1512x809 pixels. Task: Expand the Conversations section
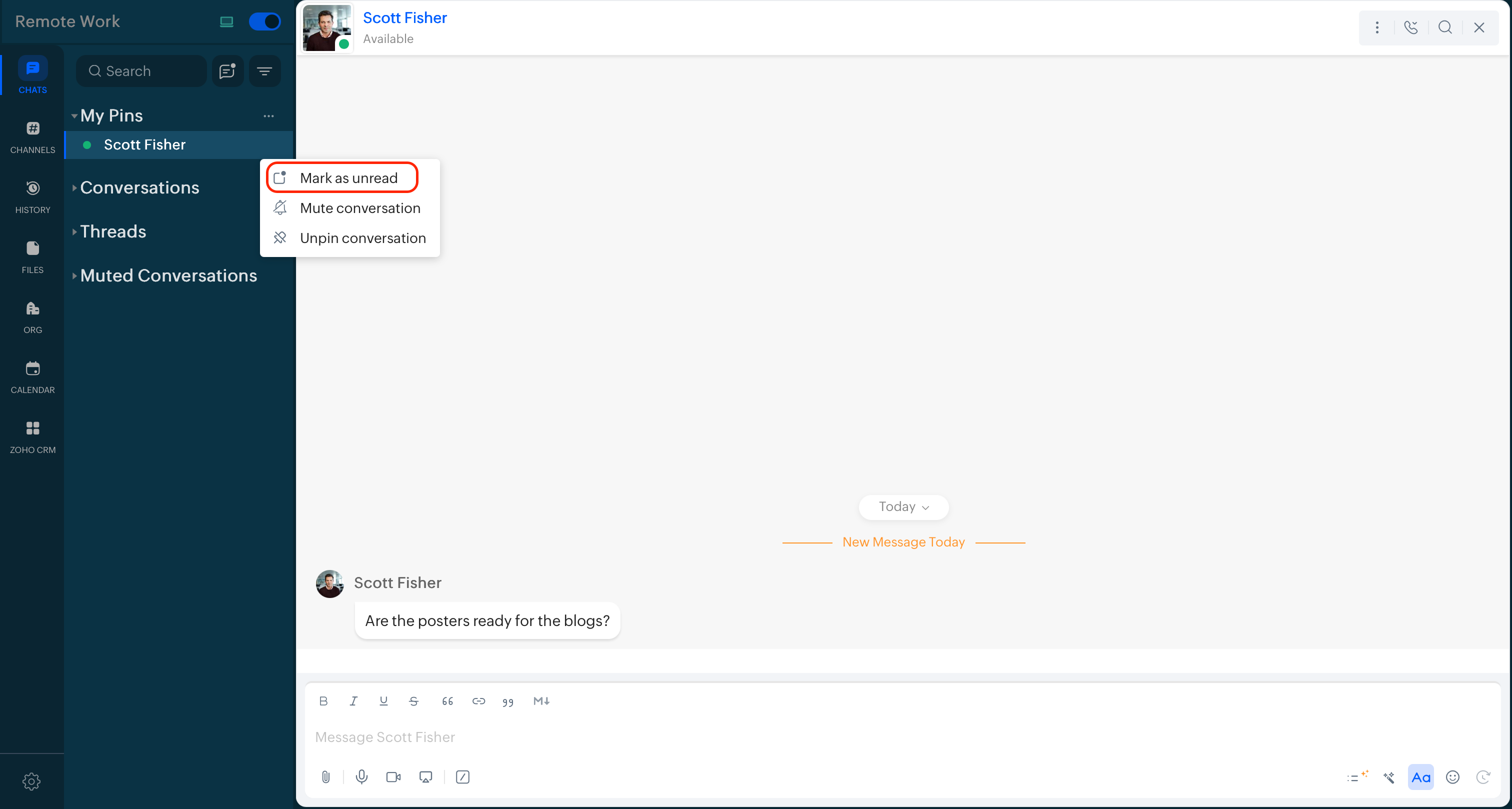(x=139, y=188)
